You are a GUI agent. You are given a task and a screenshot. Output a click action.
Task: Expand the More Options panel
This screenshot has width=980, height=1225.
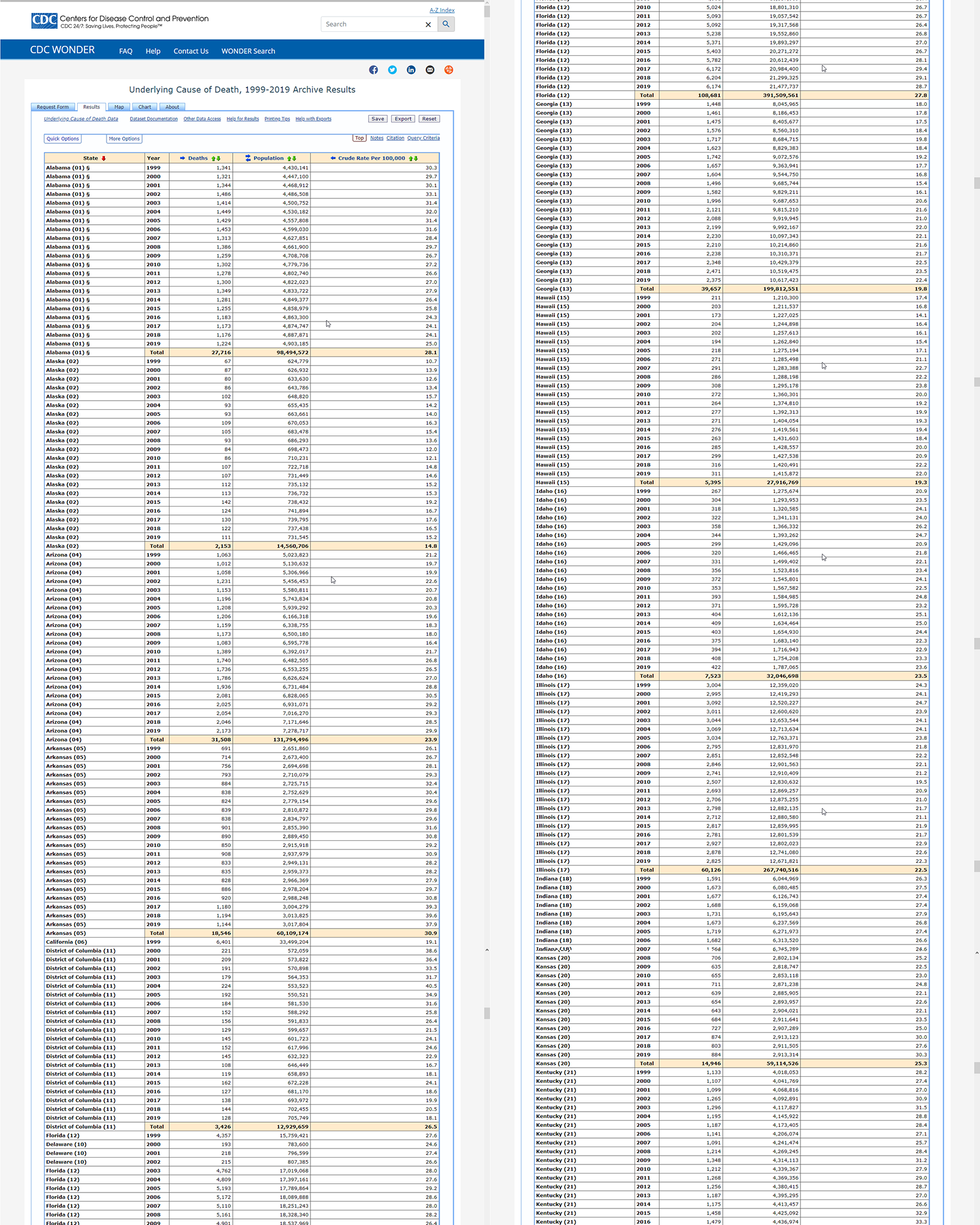click(x=124, y=139)
